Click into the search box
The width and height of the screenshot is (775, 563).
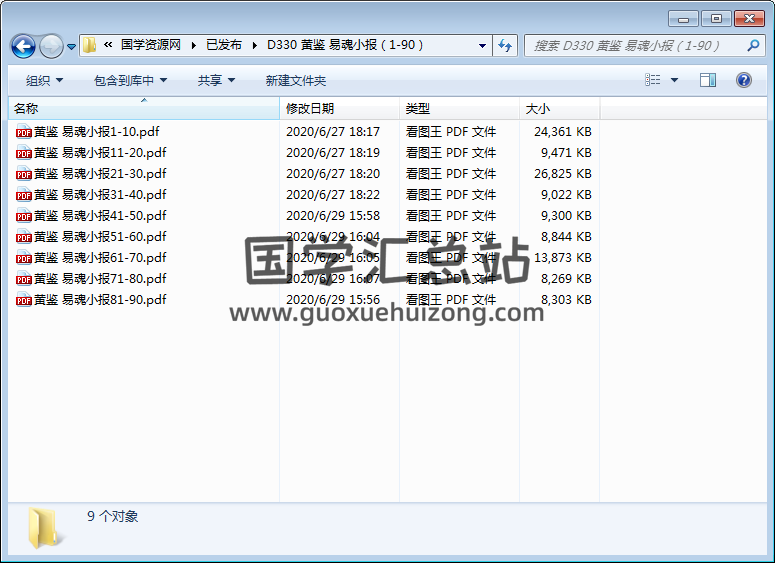635,45
